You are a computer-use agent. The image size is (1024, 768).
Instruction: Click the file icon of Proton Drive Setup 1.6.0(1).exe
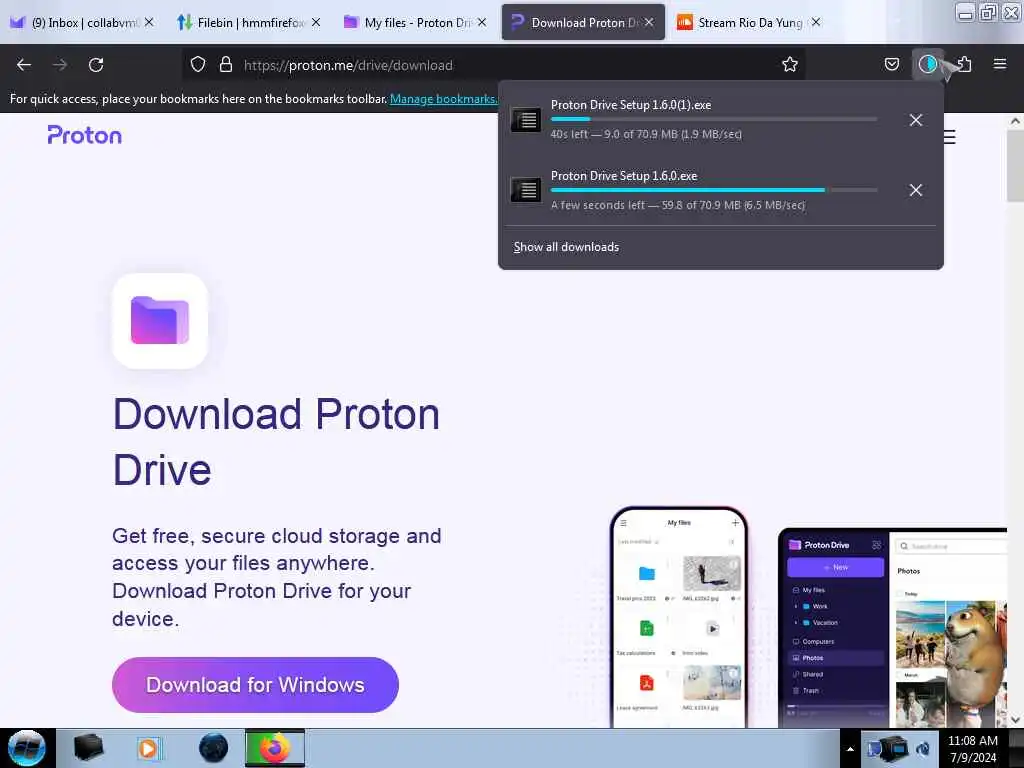[525, 120]
